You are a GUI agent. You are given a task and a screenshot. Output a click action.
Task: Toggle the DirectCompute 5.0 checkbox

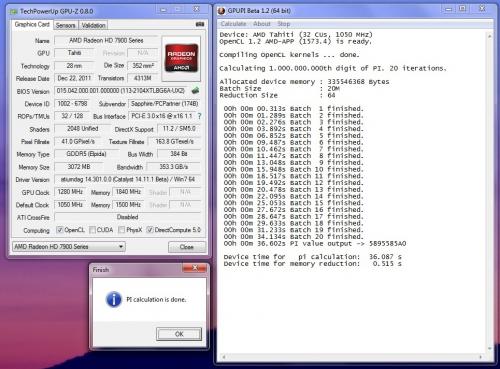click(150, 230)
